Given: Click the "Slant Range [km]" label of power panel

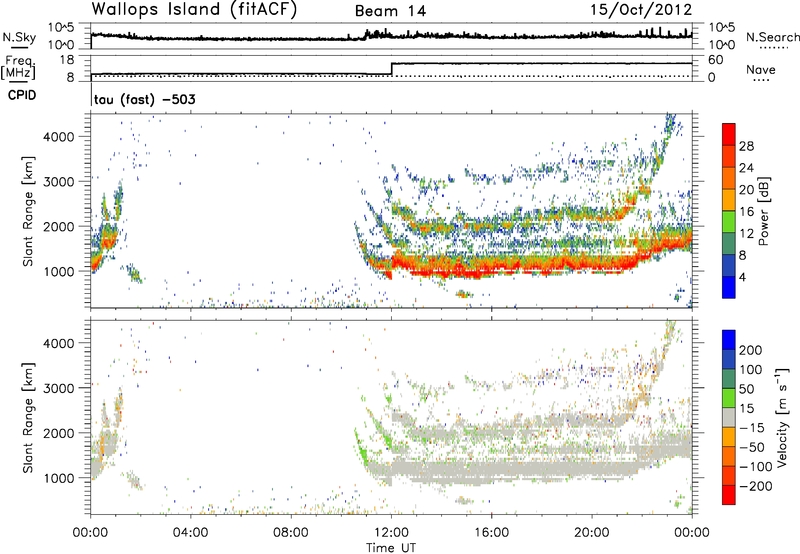Looking at the screenshot, I should [x=28, y=211].
